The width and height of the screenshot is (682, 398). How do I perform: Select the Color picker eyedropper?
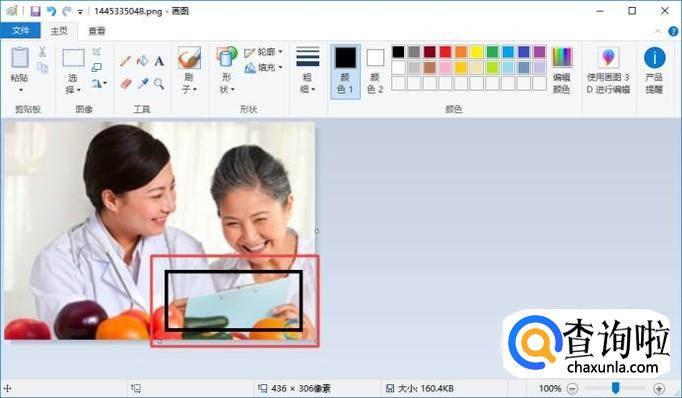pos(143,84)
